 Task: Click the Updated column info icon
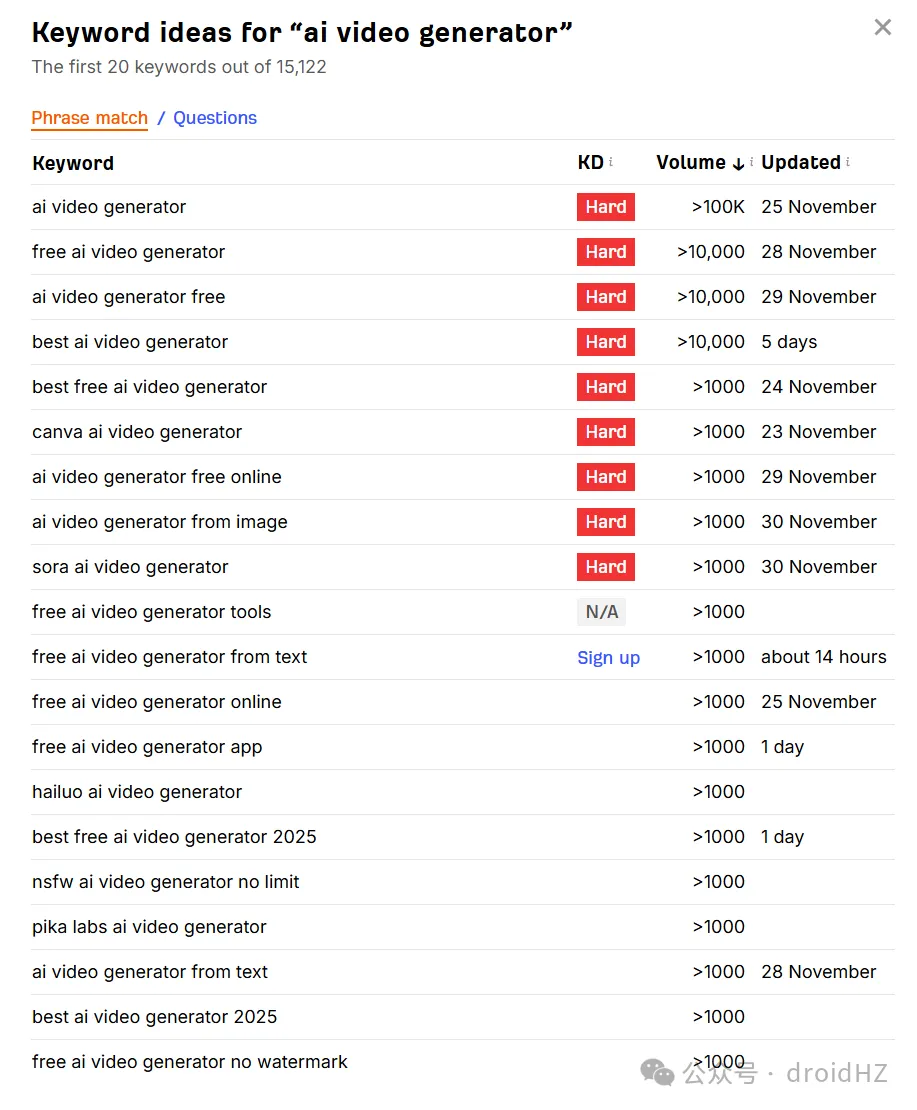(848, 162)
